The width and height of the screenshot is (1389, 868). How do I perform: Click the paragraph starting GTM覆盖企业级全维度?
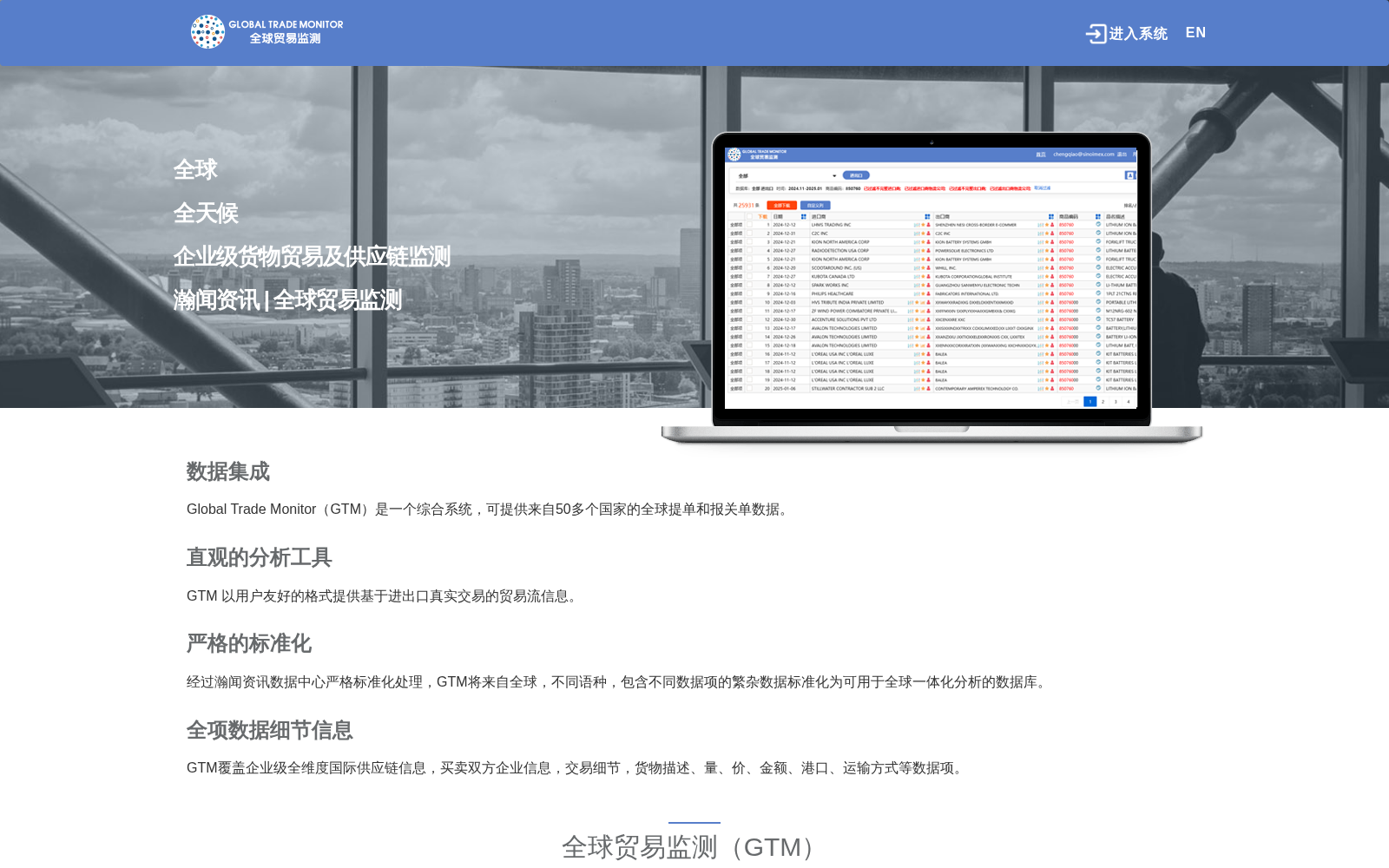(x=577, y=768)
